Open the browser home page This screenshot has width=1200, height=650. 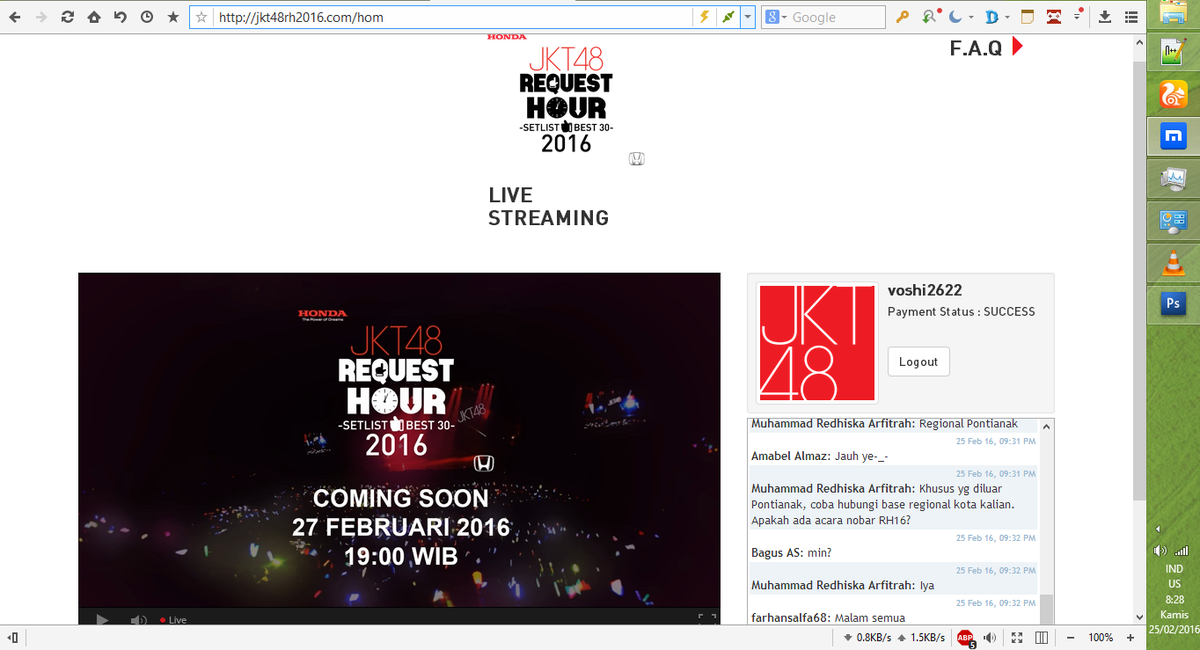(x=94, y=17)
